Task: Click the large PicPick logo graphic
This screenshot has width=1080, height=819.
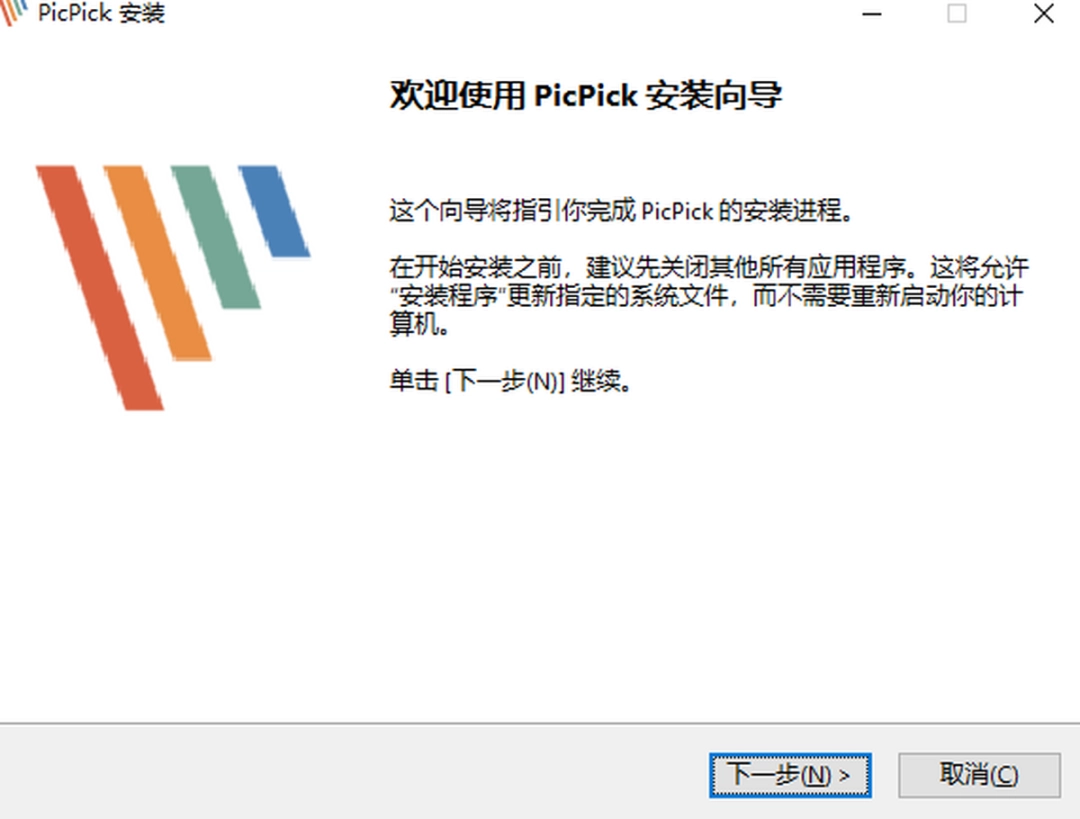Action: coord(170,285)
